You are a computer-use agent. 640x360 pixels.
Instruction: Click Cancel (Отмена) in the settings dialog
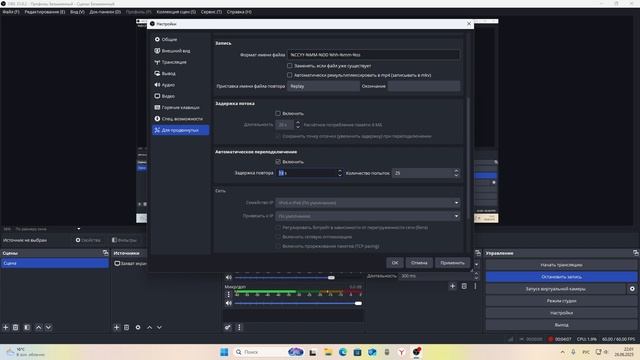pyautogui.click(x=419, y=263)
